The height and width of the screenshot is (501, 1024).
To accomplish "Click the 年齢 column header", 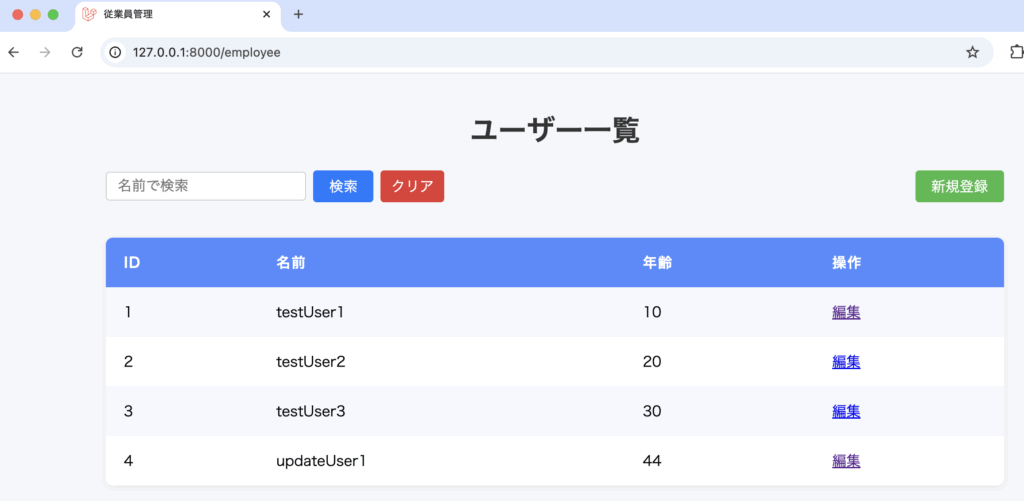I will (x=657, y=263).
